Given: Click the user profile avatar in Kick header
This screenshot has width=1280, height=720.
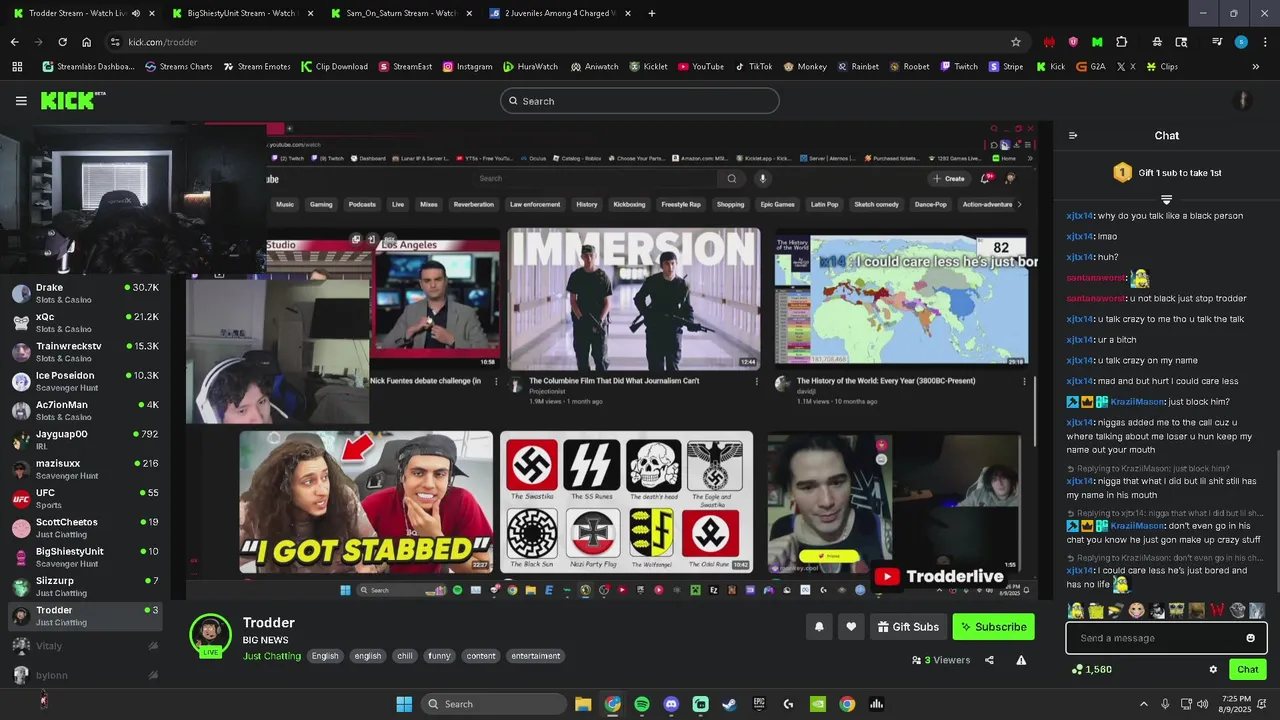Looking at the screenshot, I should 1243,100.
